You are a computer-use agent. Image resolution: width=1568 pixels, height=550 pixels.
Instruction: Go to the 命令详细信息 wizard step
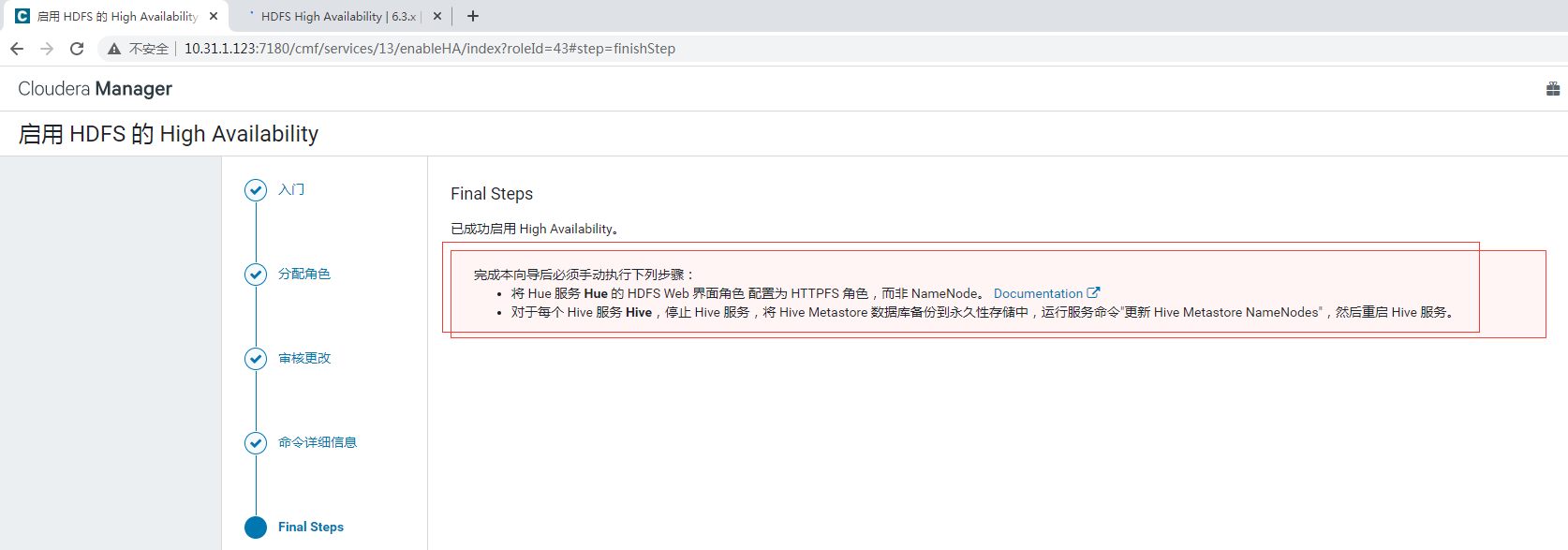pyautogui.click(x=318, y=442)
